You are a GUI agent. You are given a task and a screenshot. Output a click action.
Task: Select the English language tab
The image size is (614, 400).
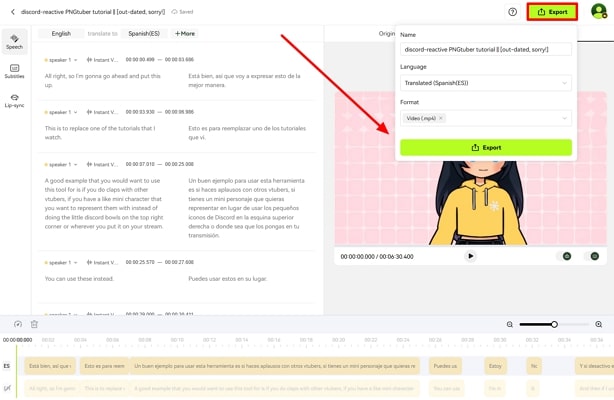coord(61,33)
